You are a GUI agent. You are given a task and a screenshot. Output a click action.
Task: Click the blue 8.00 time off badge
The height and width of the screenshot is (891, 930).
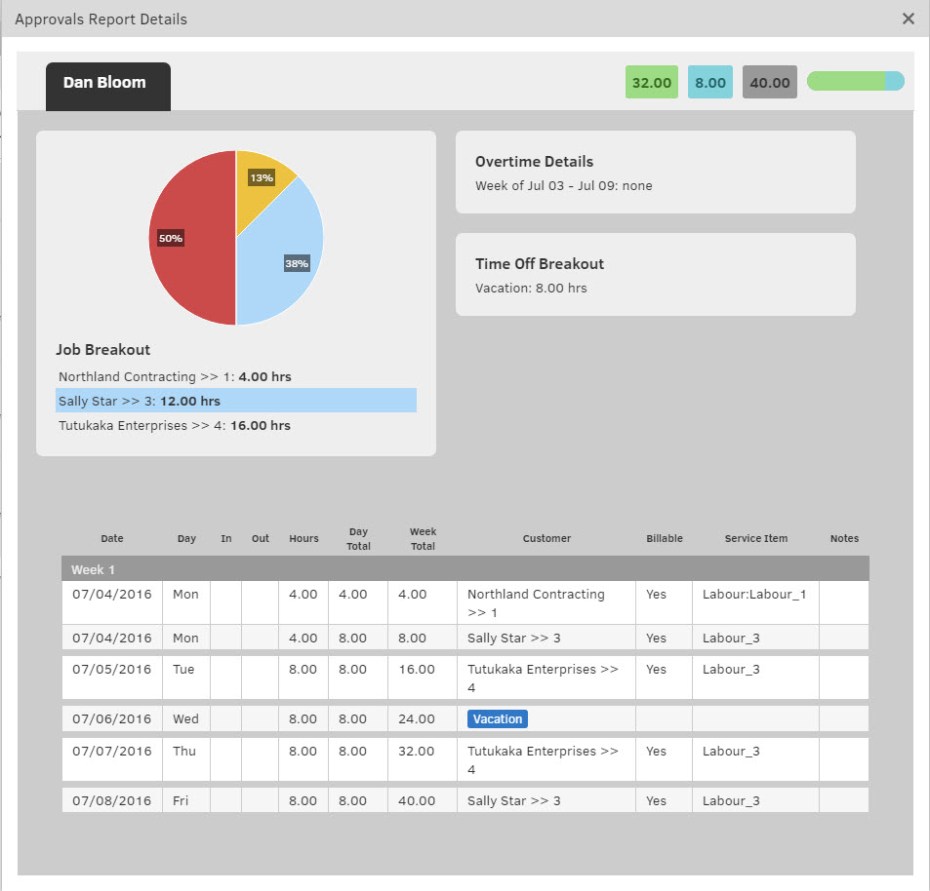pos(710,83)
